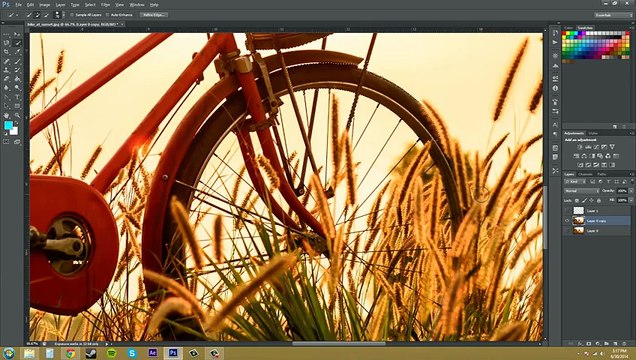Open the Essentials workspace dropdown
Viewport: 636px width, 360px height.
[x=614, y=15]
